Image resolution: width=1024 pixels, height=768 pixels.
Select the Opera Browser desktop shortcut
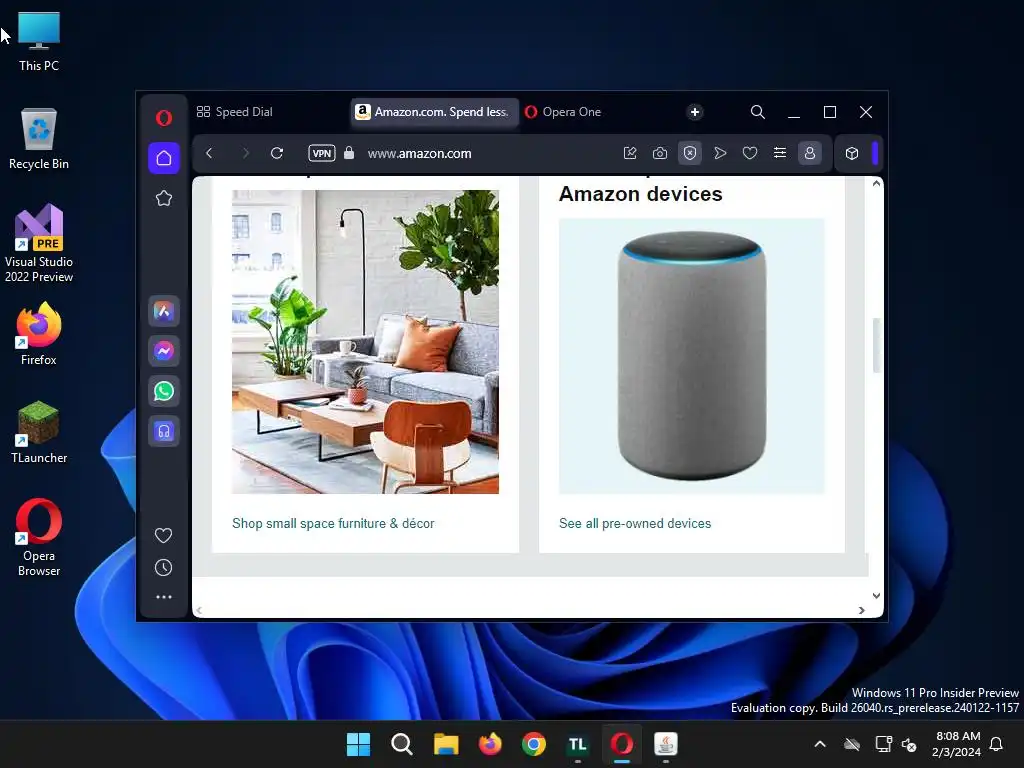click(x=39, y=538)
